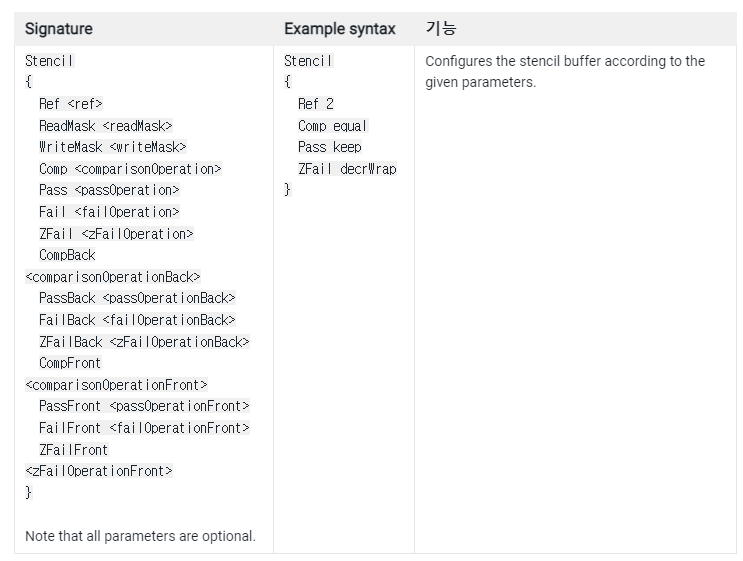Image resolution: width=743 pixels, height=561 pixels.
Task: Click the WriteMask <writeMask> code line
Action: 113,147
